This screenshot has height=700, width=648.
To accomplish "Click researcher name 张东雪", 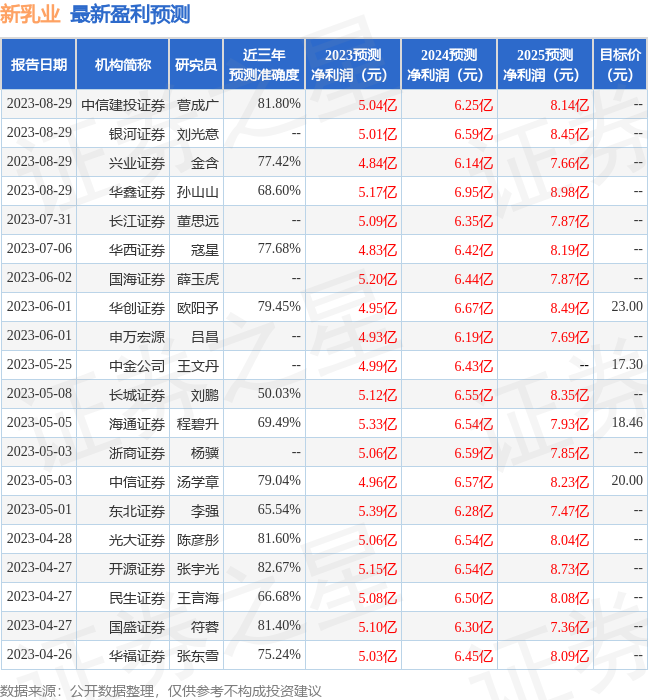I will tap(198, 656).
